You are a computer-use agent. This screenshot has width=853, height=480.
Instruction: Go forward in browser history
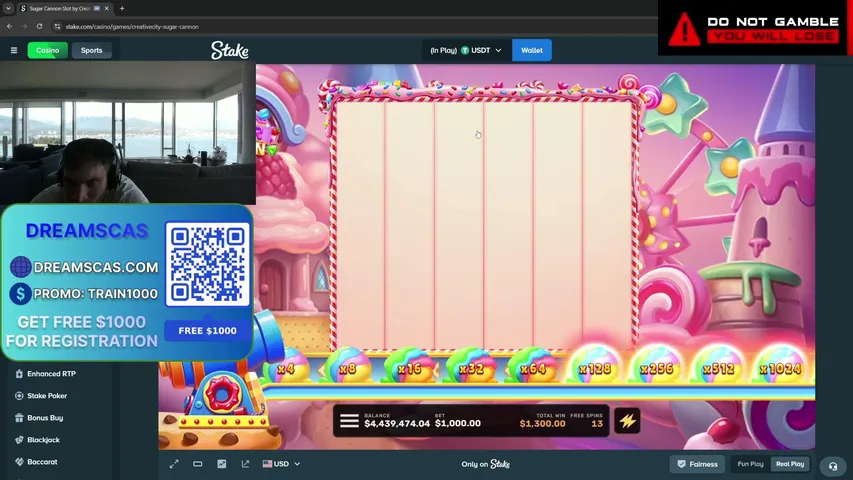[x=24, y=26]
